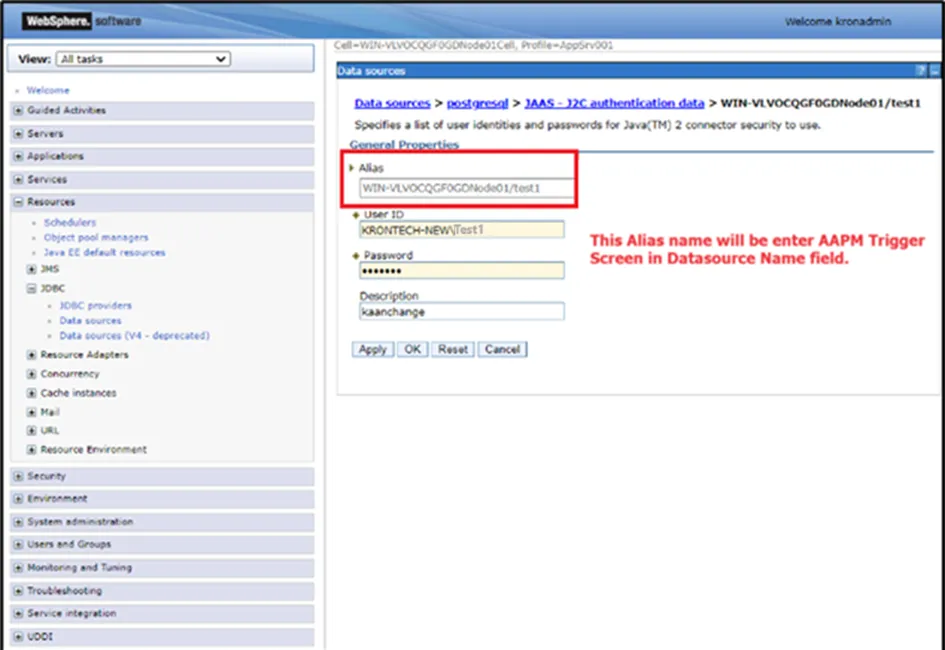This screenshot has width=945, height=650.
Task: Click the Description input field
Action: (x=462, y=311)
